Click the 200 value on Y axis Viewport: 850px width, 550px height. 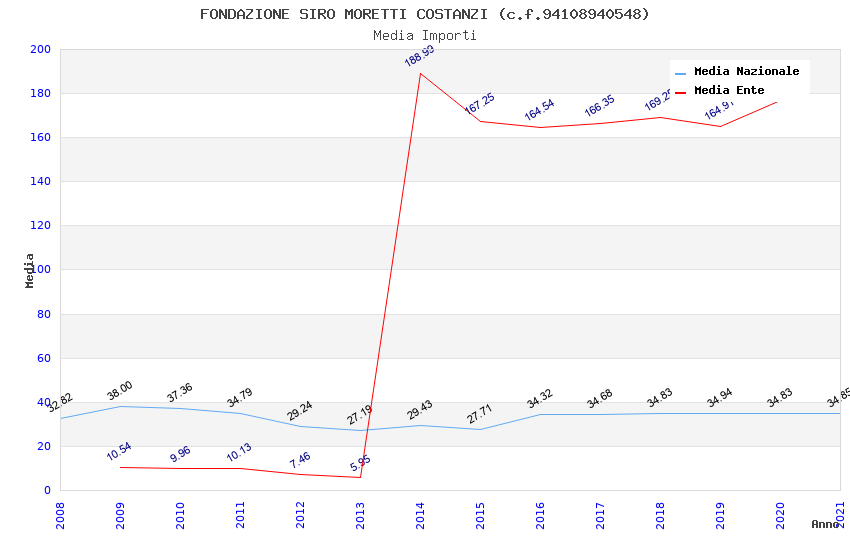click(40, 49)
